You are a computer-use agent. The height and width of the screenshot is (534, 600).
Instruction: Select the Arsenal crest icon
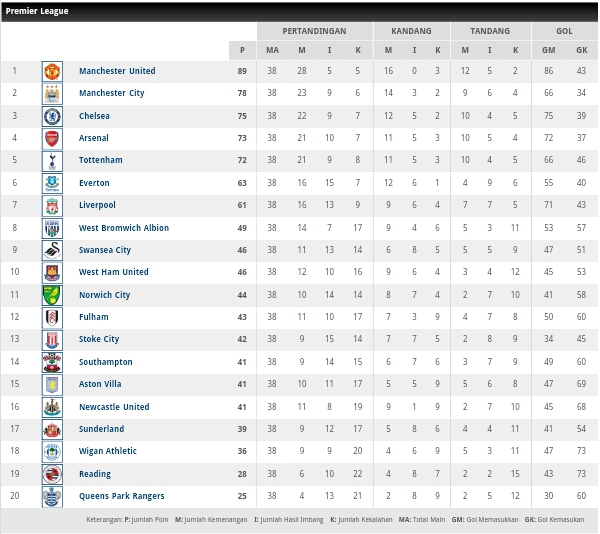tap(52, 138)
